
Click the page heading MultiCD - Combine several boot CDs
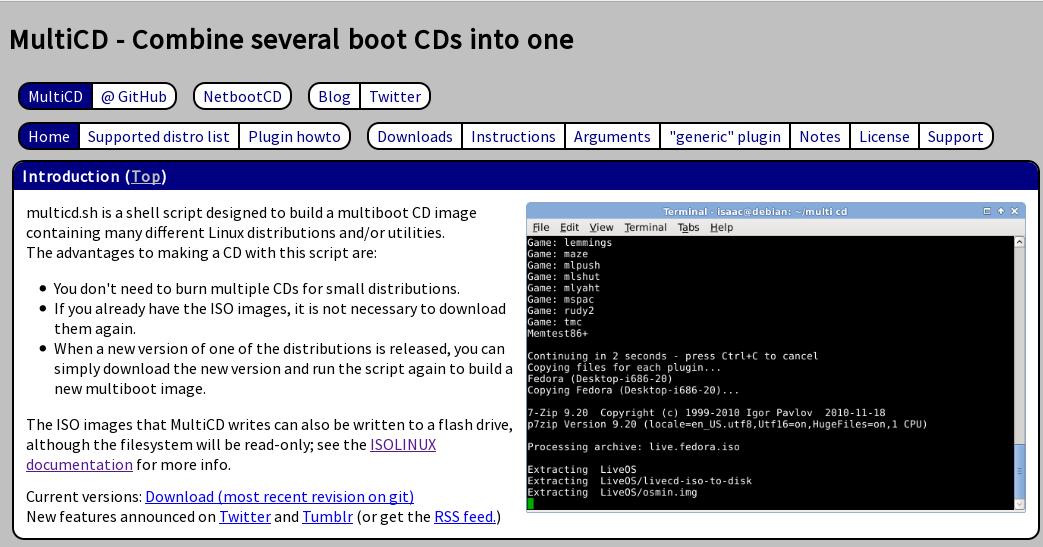click(291, 39)
